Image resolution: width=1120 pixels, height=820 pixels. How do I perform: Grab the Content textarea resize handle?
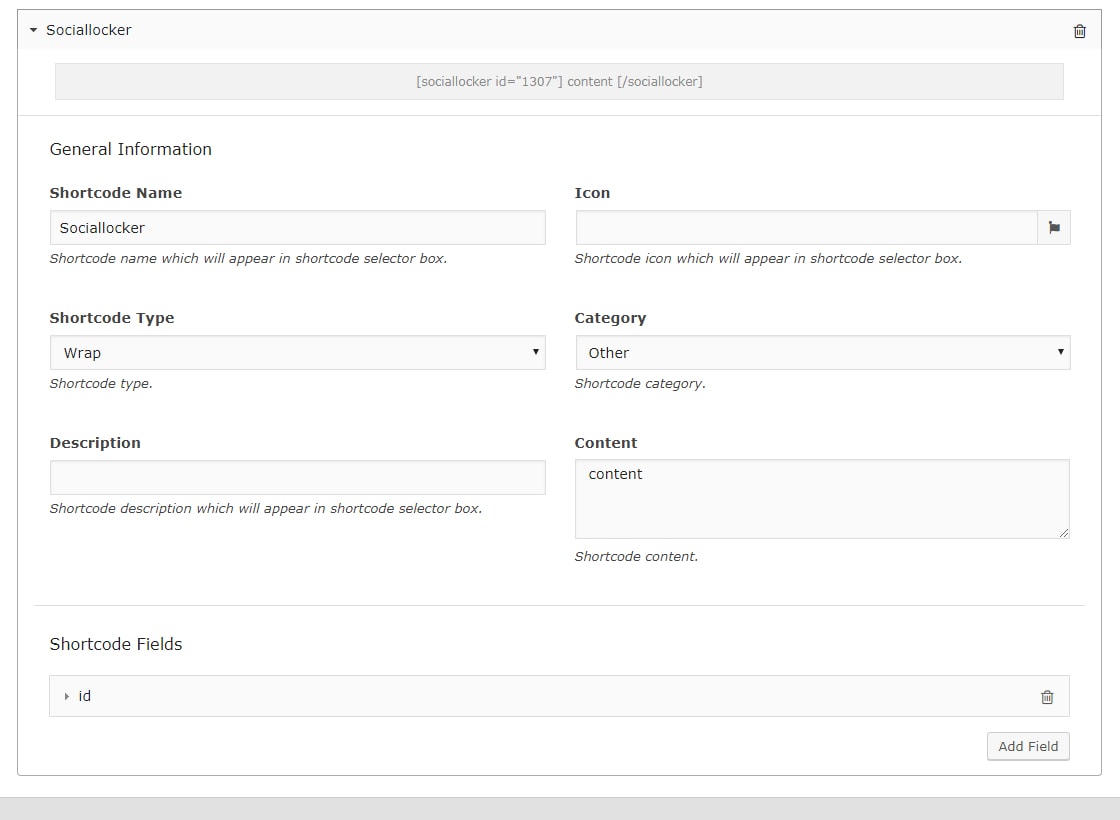(1063, 533)
